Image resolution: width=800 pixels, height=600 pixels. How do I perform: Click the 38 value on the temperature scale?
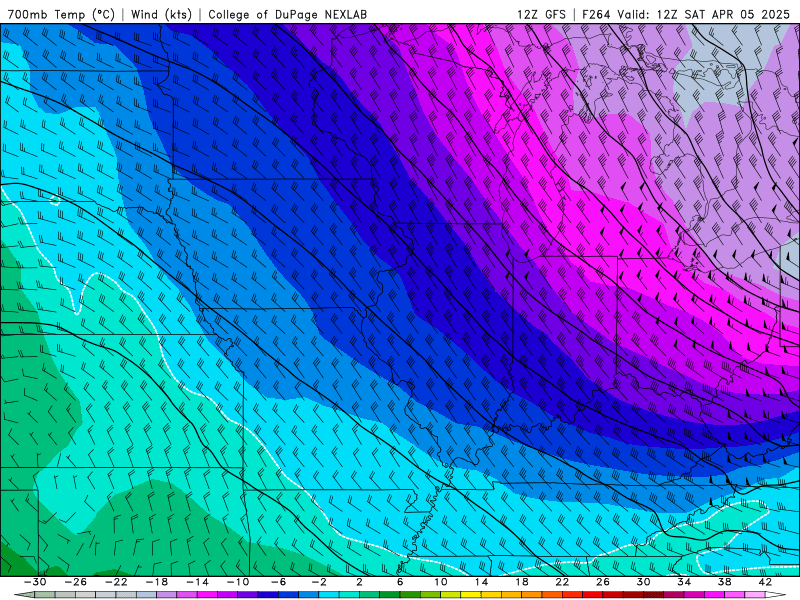[724, 582]
